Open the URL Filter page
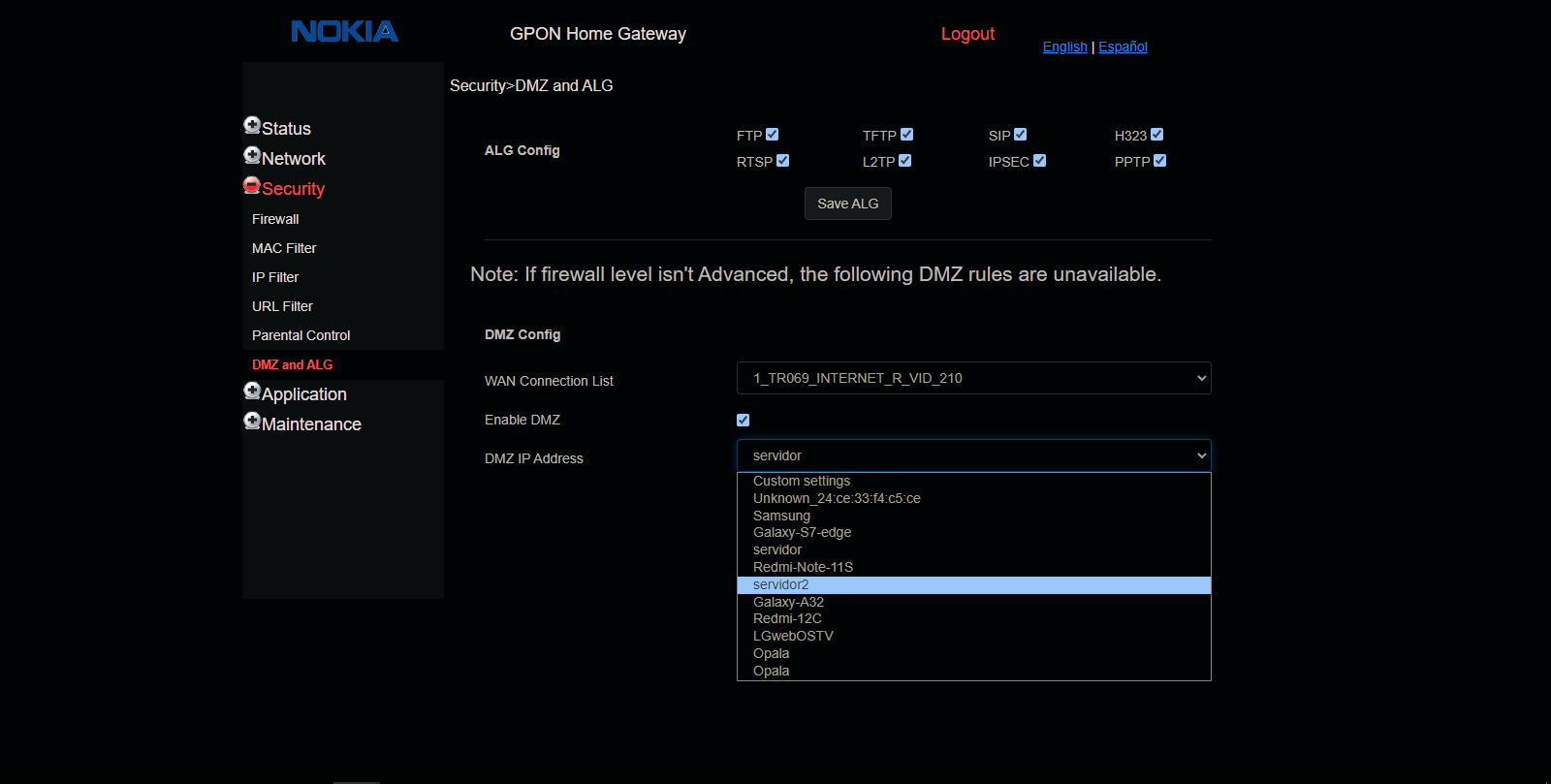 [282, 306]
